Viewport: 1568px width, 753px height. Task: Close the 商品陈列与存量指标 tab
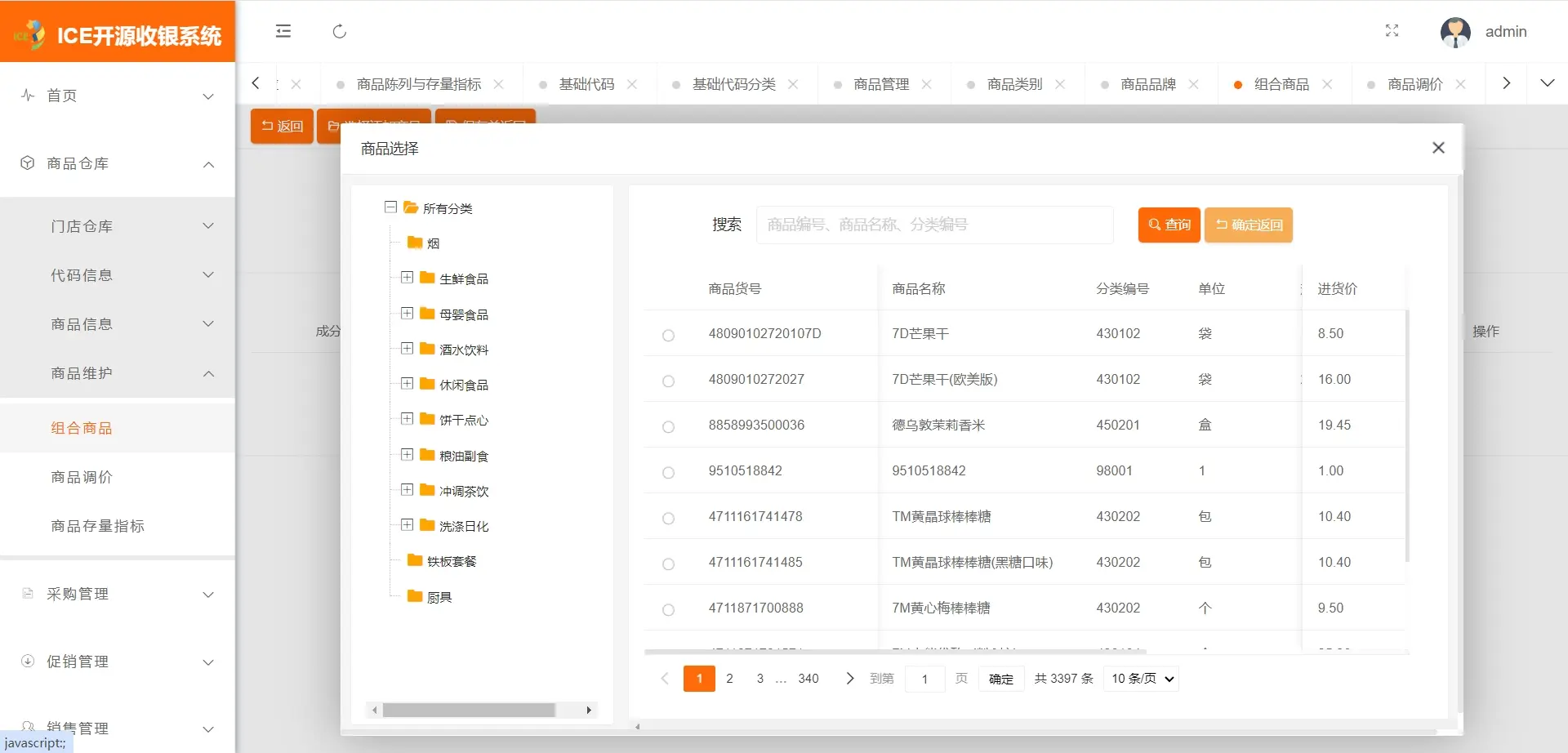click(498, 84)
